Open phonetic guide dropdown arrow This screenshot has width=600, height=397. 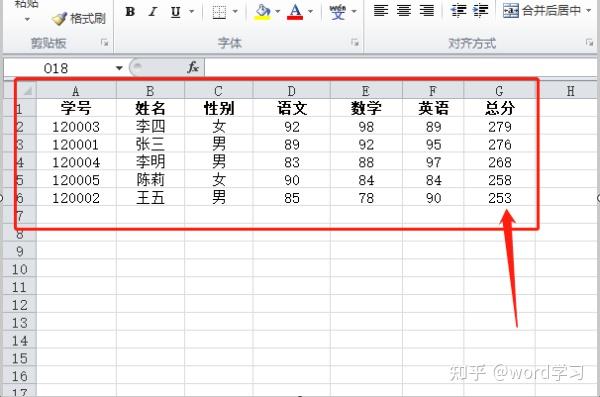(x=354, y=12)
